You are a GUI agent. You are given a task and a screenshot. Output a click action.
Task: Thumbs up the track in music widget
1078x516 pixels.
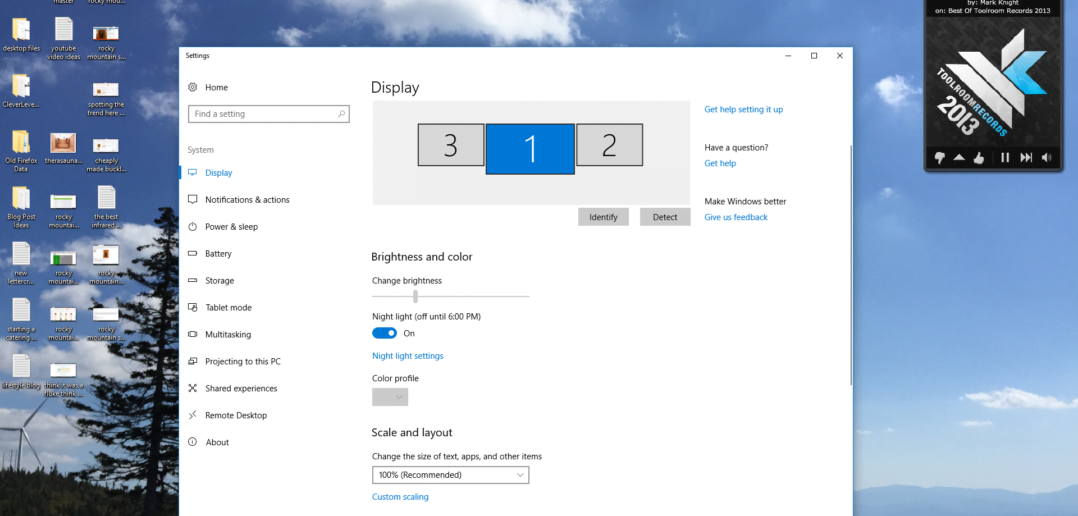coord(978,158)
